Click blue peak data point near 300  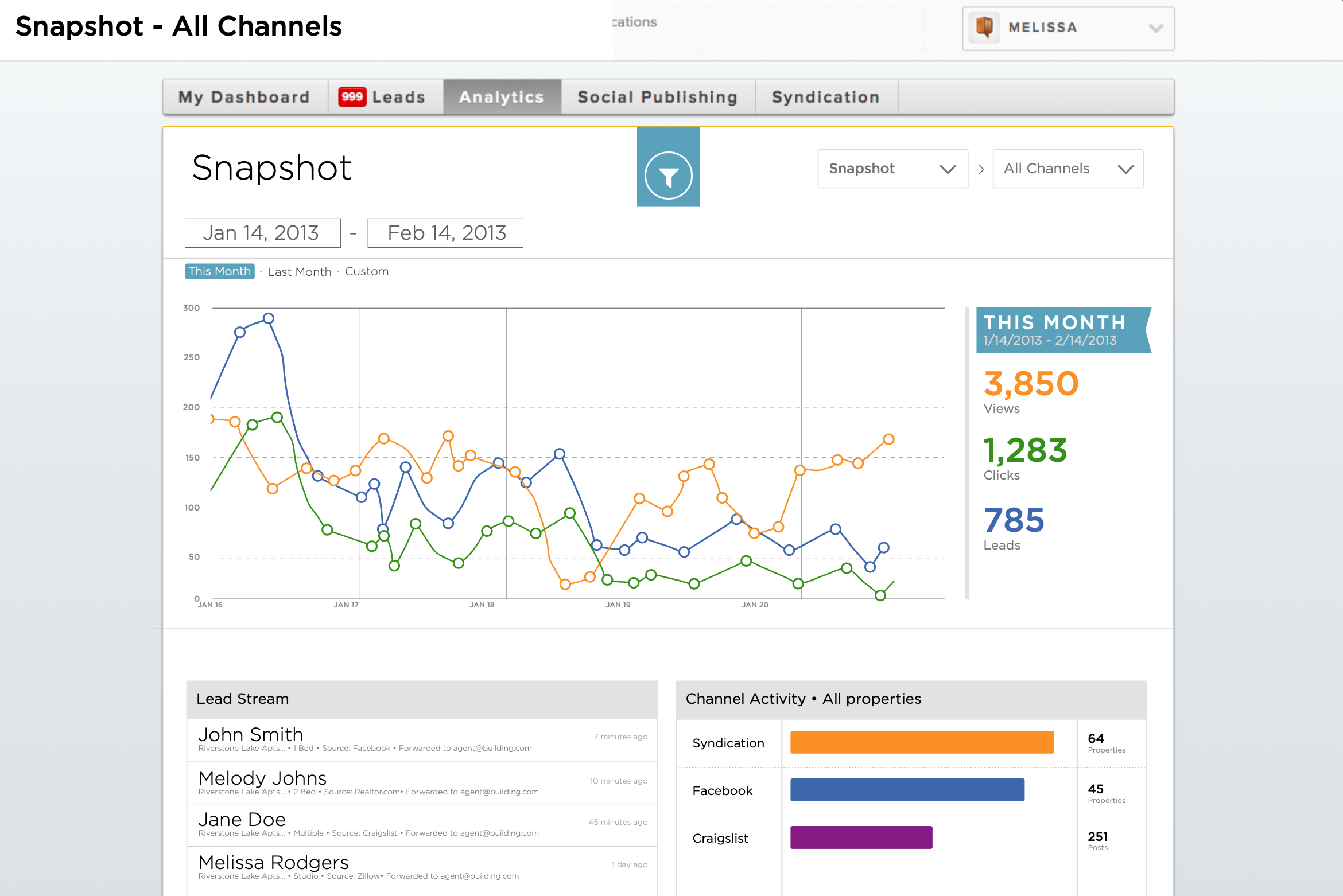[268, 318]
